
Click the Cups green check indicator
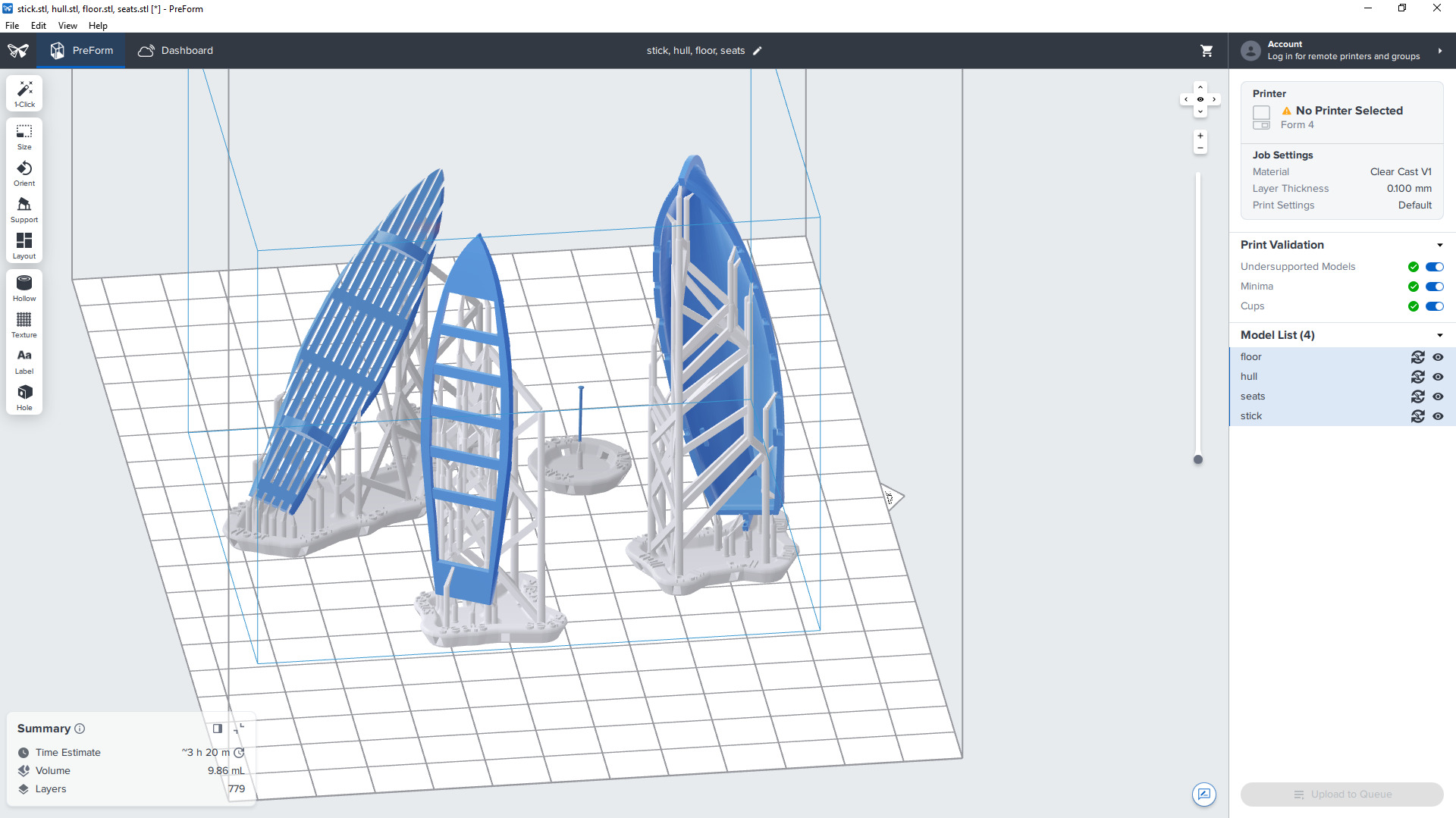tap(1414, 306)
